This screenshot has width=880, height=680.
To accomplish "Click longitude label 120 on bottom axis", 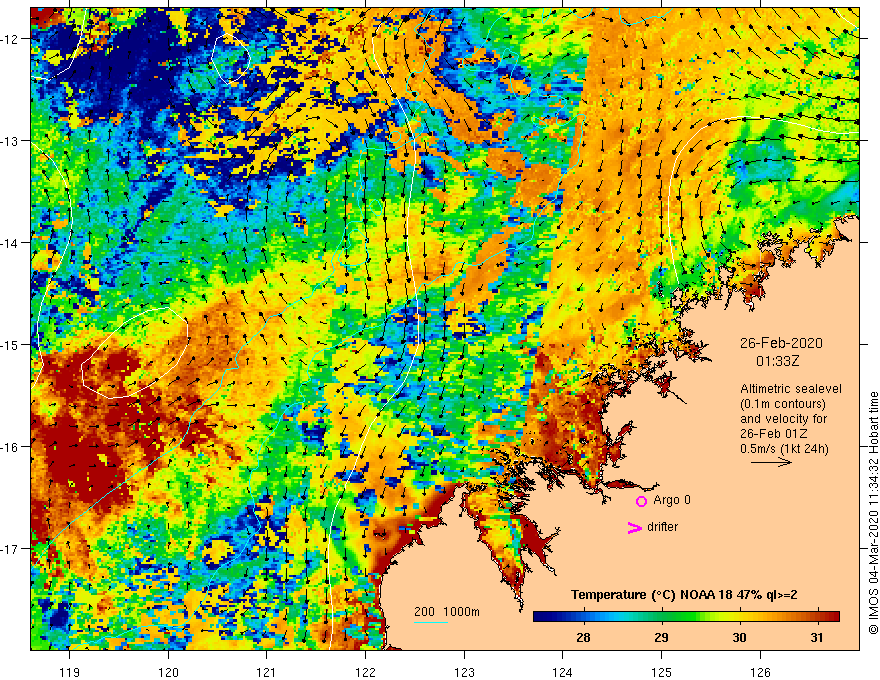I will 168,672.
